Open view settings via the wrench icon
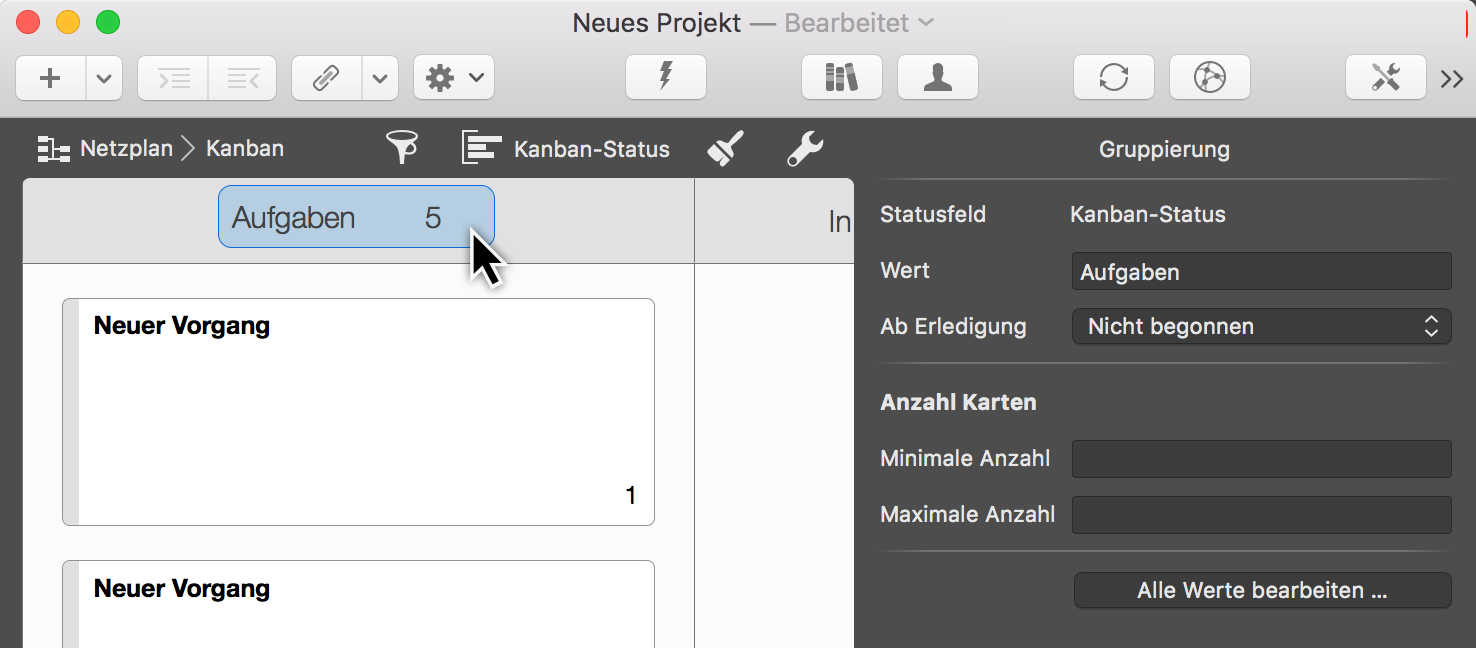Screen dimensions: 1476x648 coord(806,148)
